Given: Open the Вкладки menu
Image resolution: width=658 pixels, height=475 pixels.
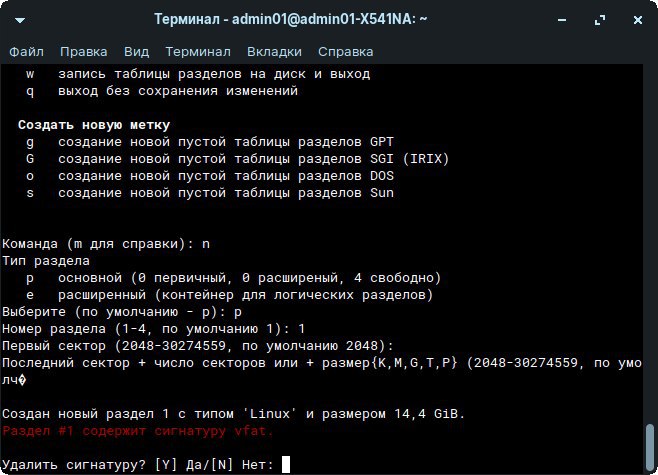Looking at the screenshot, I should 274,52.
